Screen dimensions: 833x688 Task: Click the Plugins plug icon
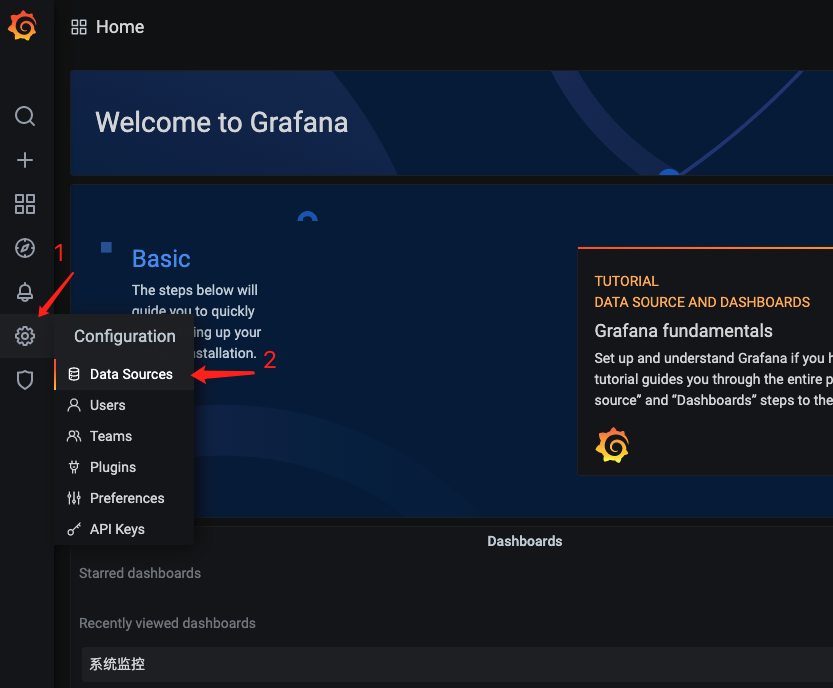[74, 467]
